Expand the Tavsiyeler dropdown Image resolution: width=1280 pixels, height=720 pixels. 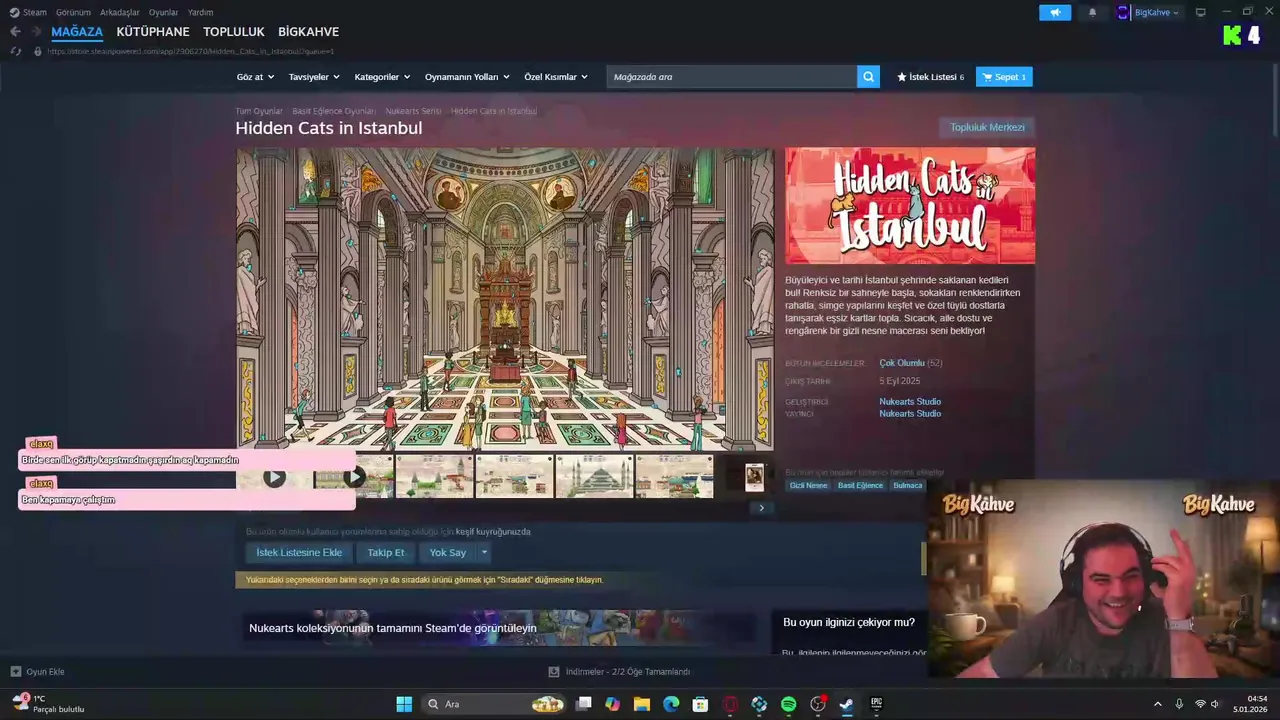[314, 77]
